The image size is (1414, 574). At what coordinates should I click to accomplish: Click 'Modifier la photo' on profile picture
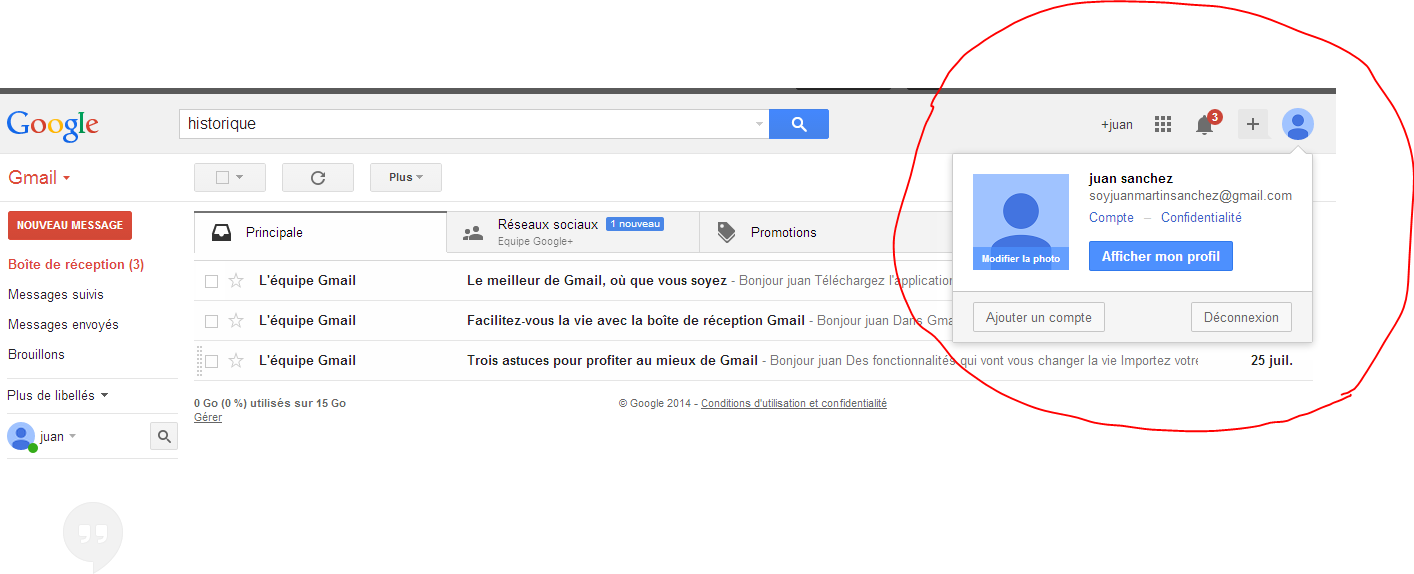pyautogui.click(x=1021, y=258)
